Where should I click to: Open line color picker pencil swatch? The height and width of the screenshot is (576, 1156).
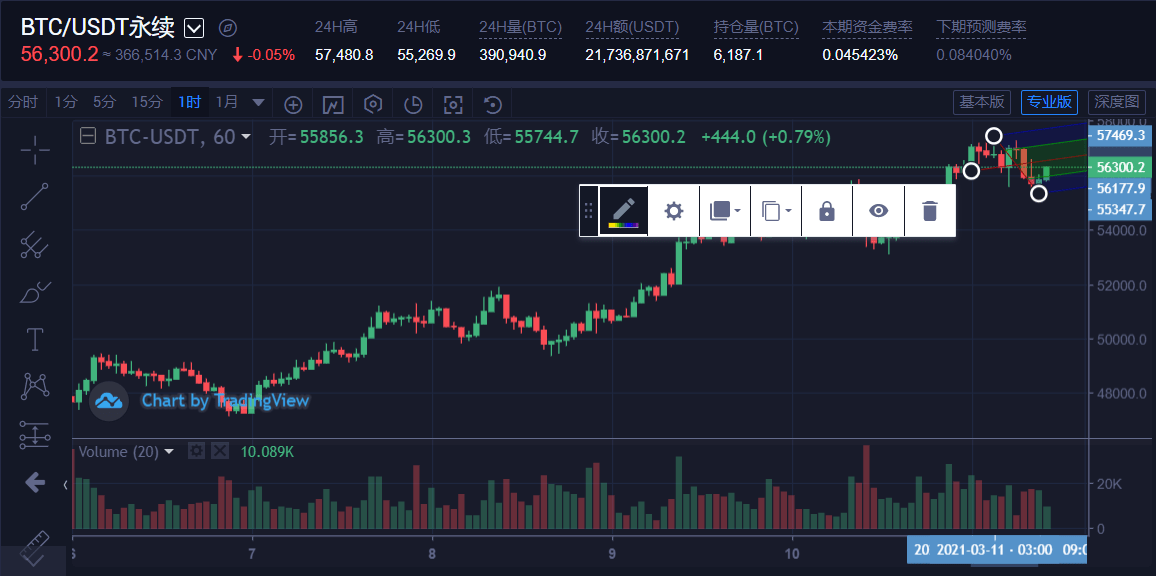point(623,211)
